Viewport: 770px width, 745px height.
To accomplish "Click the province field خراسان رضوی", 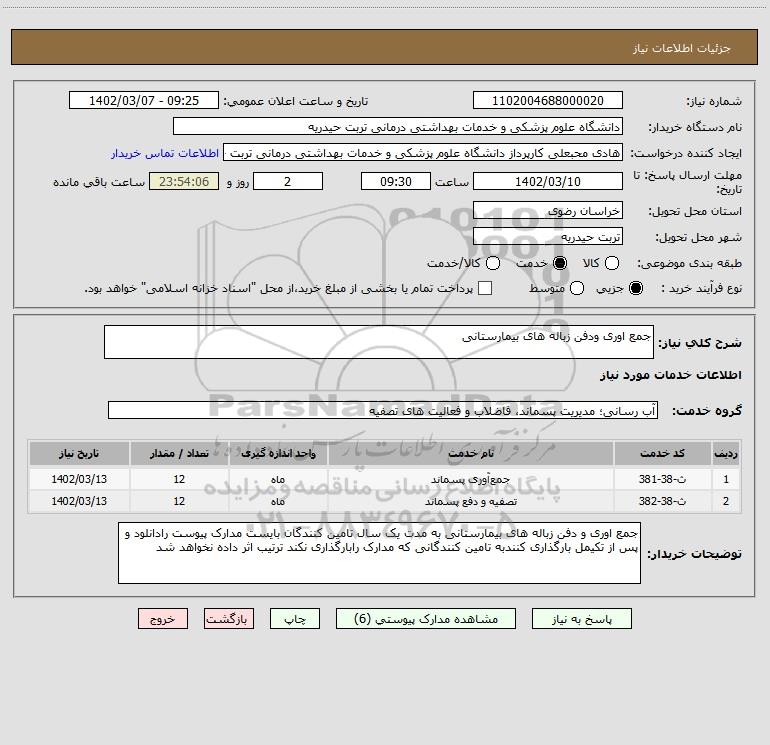I will click(548, 211).
